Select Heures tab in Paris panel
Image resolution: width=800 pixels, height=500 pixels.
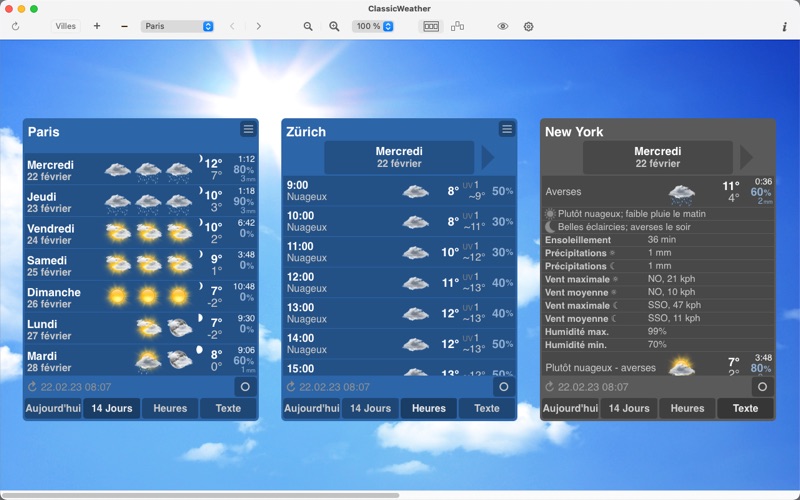pyautogui.click(x=170, y=408)
